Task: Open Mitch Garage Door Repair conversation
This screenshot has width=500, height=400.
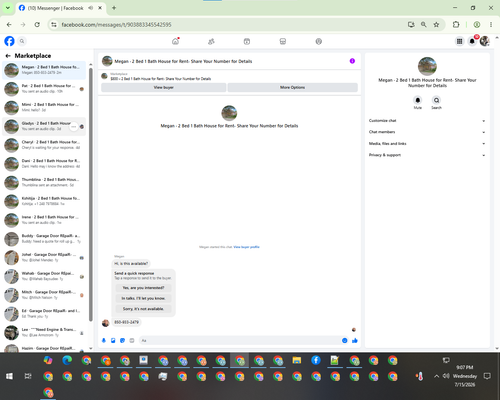Action: (x=44, y=295)
